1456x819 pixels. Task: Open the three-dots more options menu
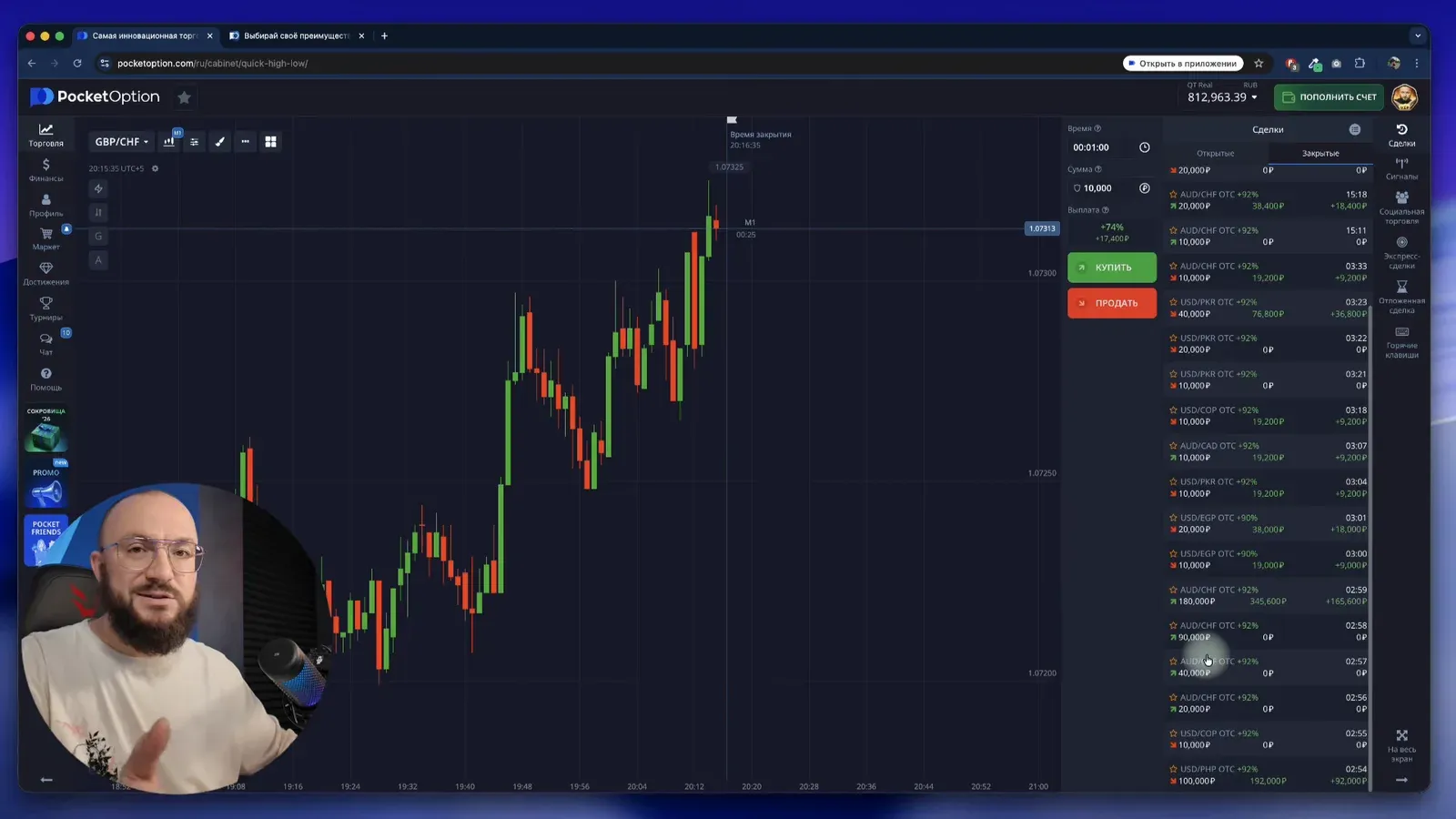[x=245, y=142]
